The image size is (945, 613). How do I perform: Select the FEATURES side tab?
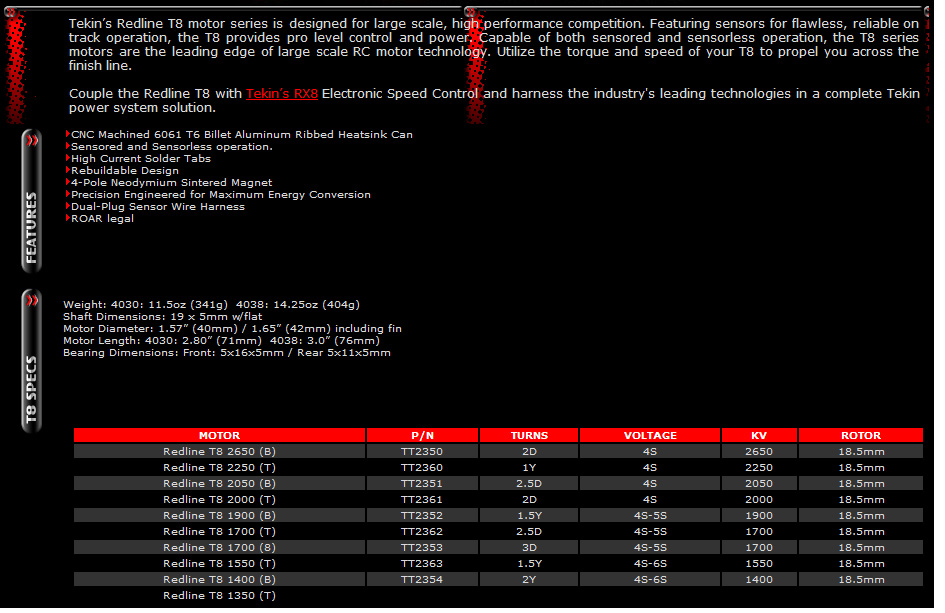31,201
